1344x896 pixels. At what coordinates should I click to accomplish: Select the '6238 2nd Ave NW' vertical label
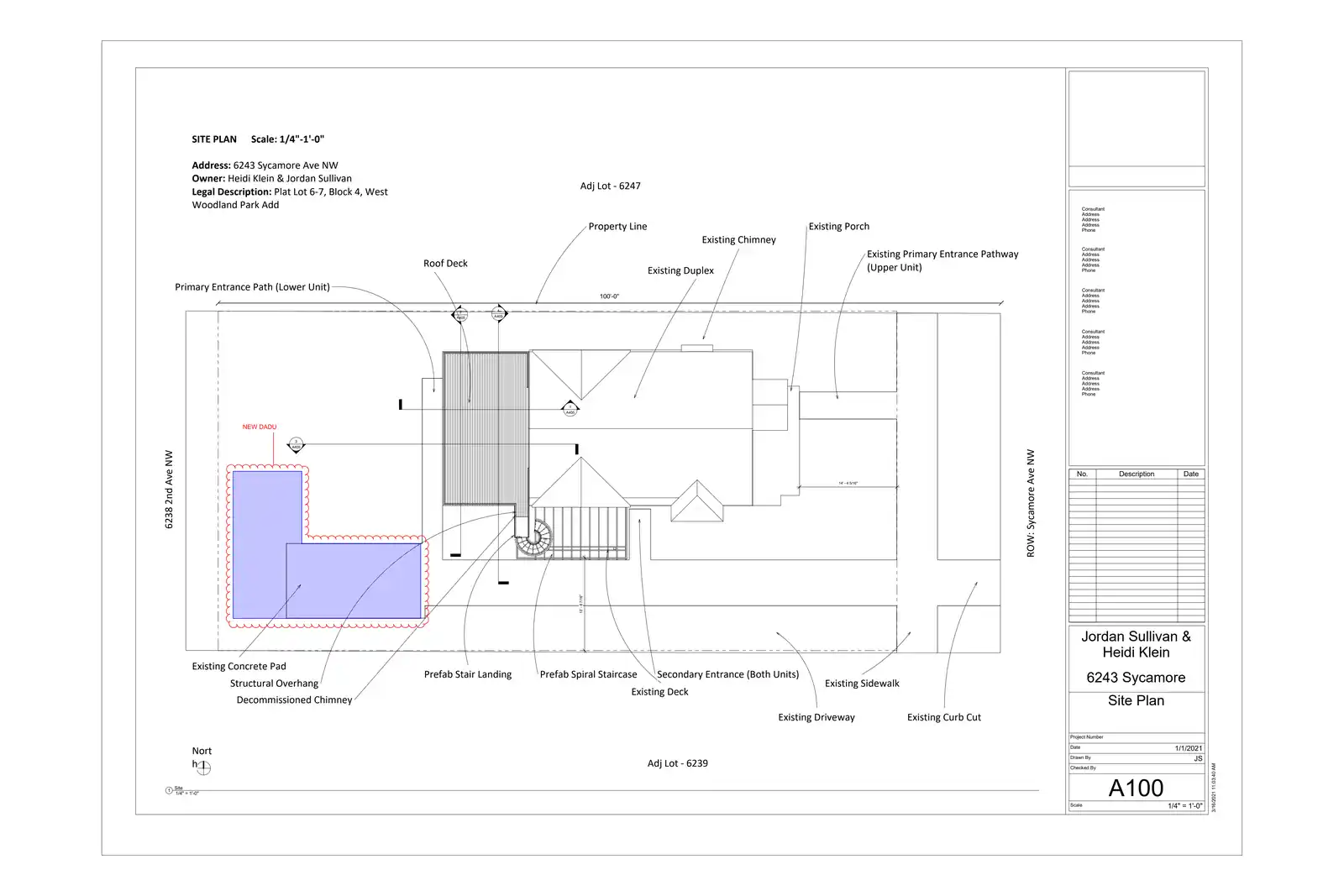pyautogui.click(x=169, y=490)
